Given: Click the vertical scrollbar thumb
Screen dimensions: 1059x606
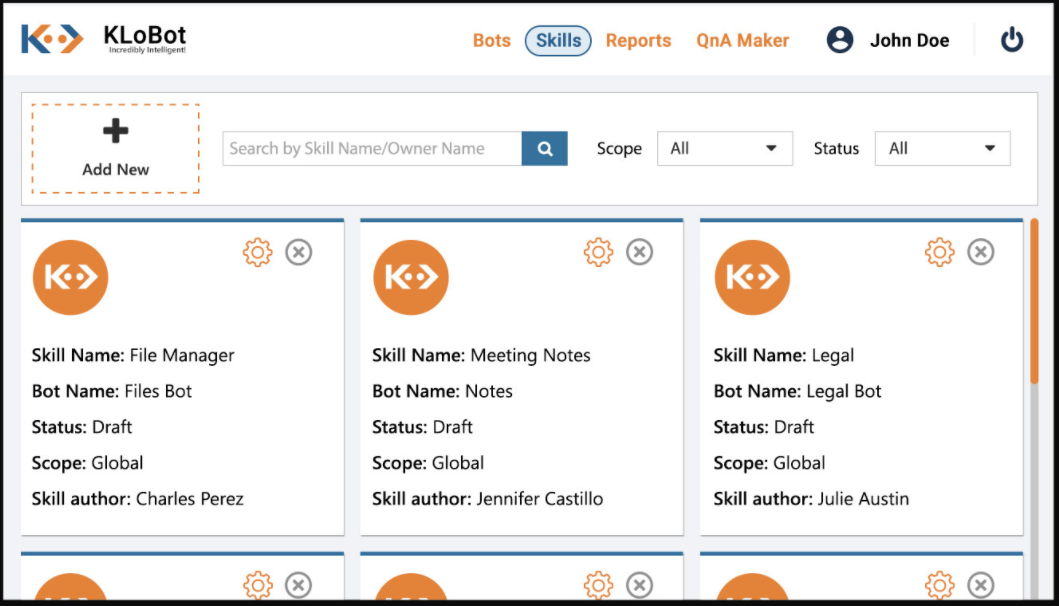Looking at the screenshot, I should (x=1034, y=301).
